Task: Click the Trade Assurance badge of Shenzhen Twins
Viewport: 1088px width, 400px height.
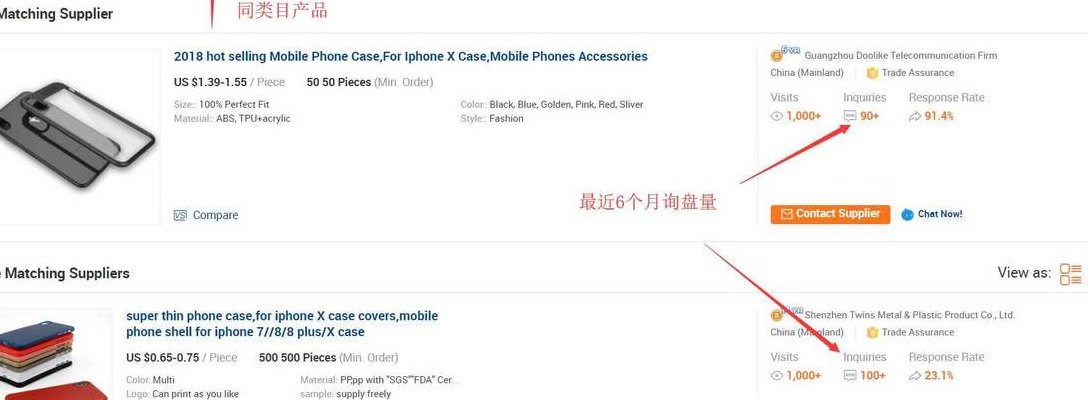Action: (910, 333)
